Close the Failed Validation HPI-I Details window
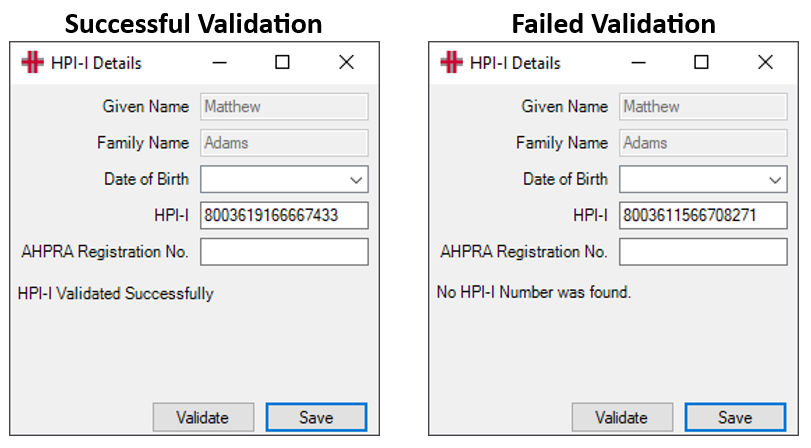This screenshot has height=448, width=811. [x=765, y=63]
